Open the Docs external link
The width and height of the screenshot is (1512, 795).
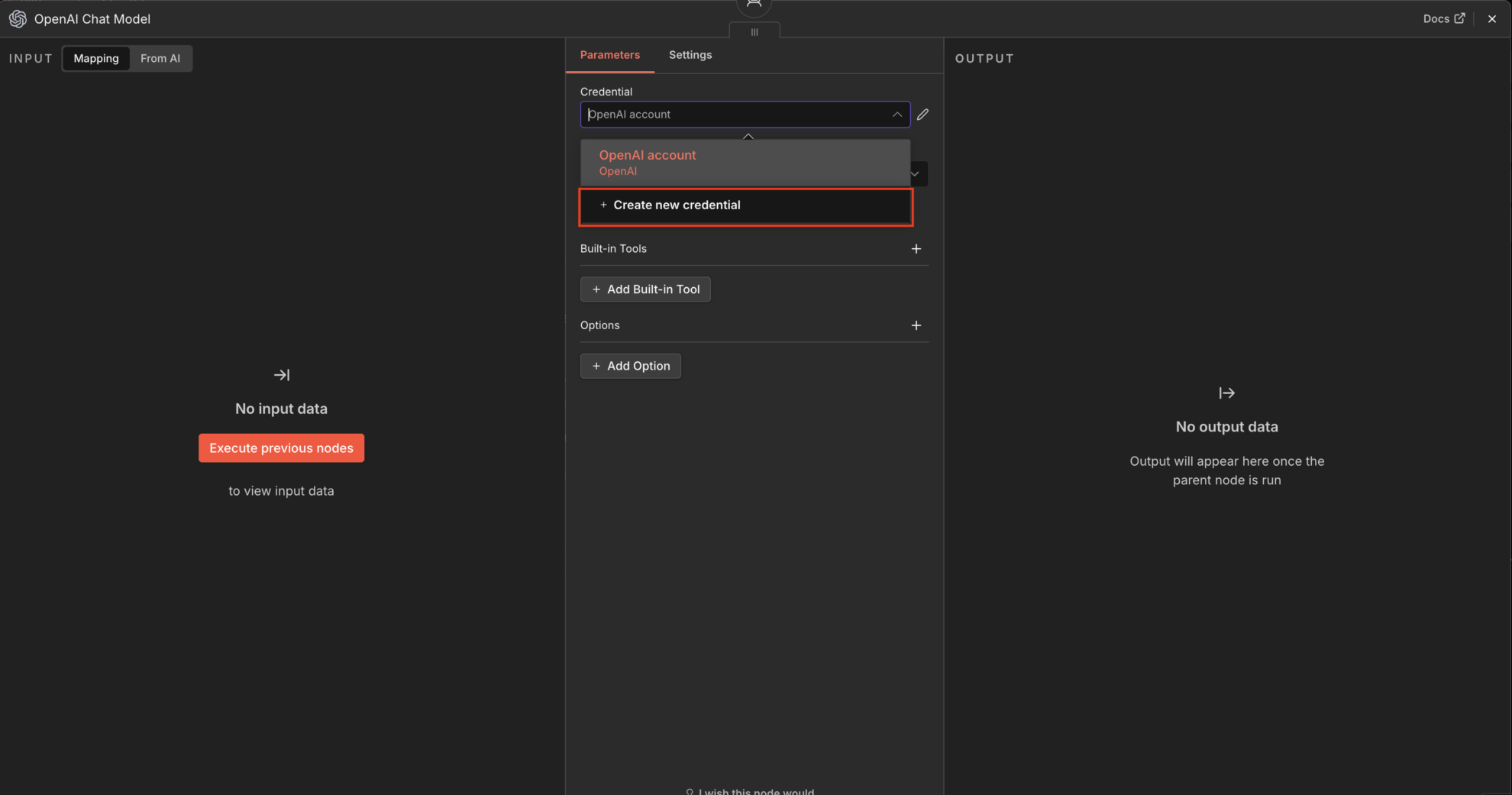tap(1443, 19)
